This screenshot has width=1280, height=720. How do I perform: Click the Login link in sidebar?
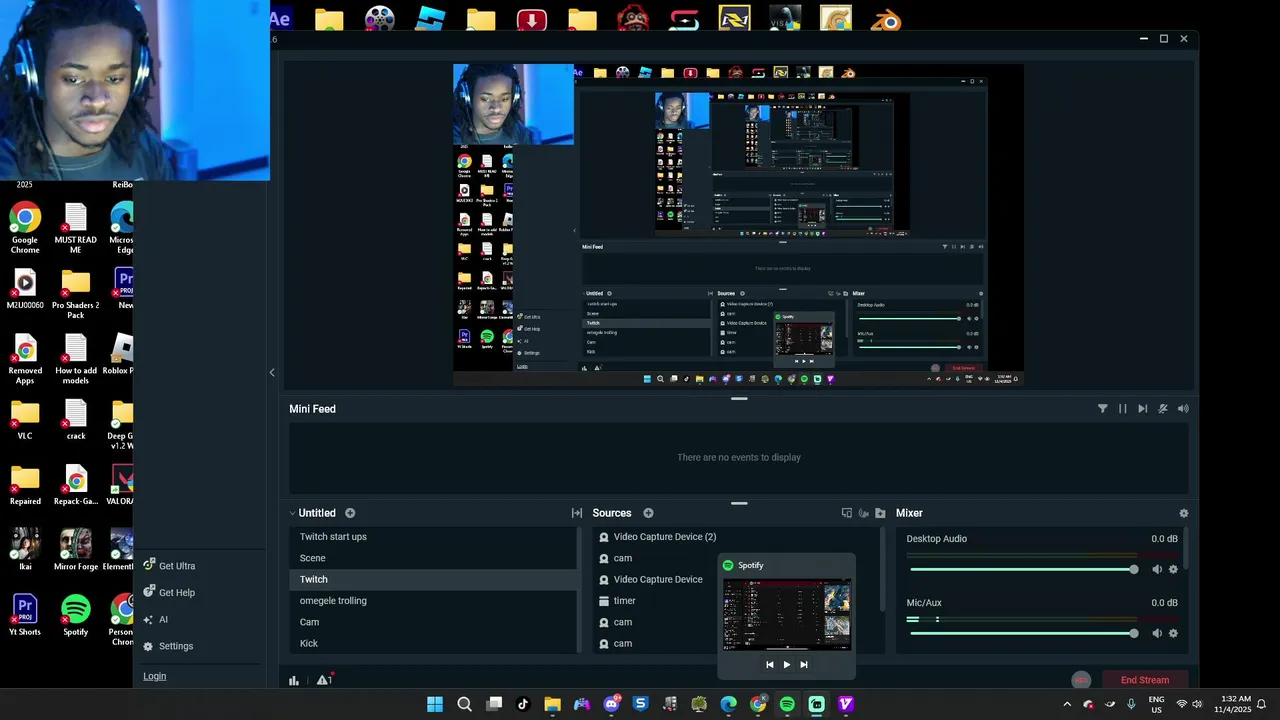click(154, 676)
